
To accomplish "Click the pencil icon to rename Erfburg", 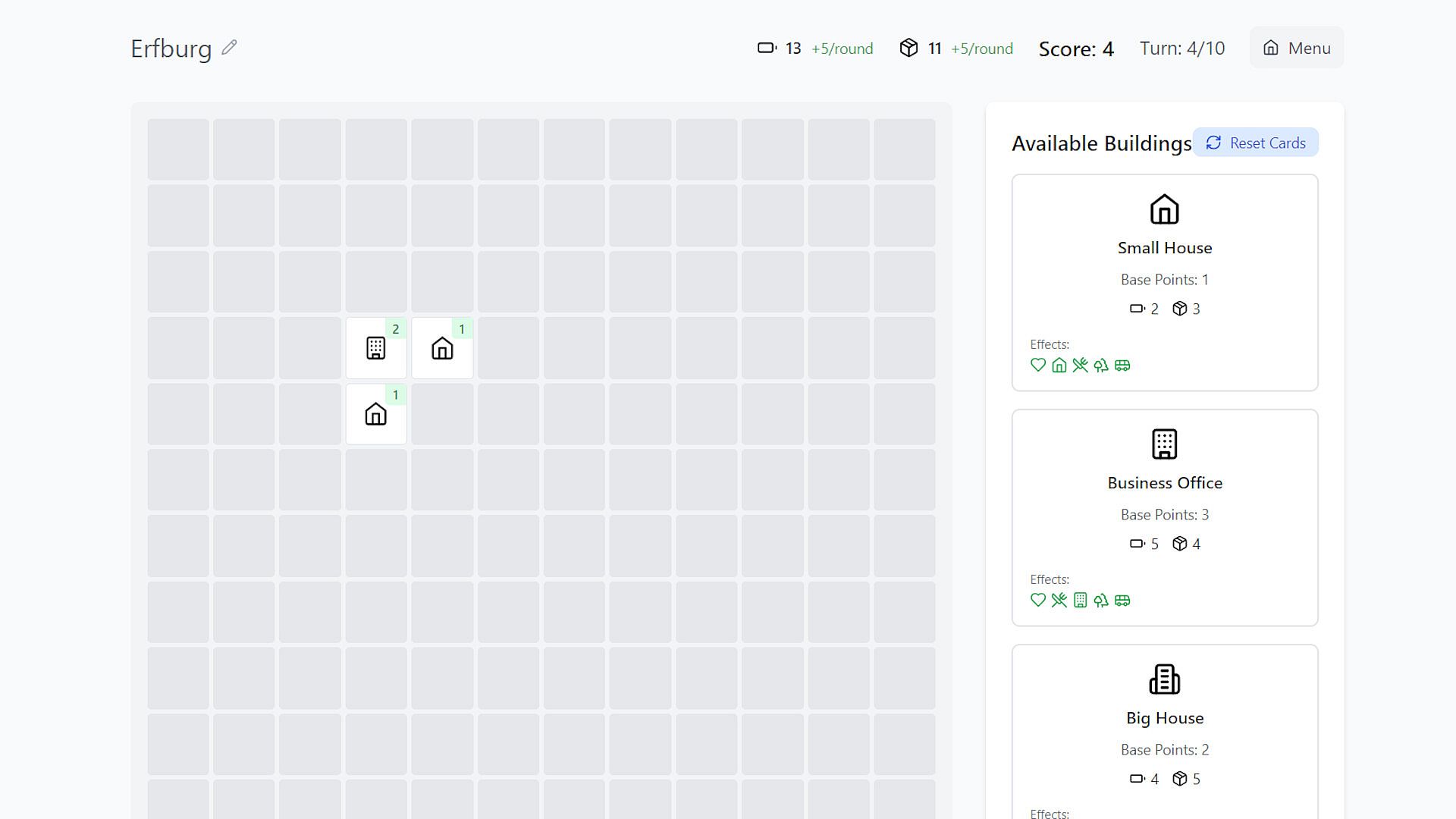I will click(x=229, y=48).
